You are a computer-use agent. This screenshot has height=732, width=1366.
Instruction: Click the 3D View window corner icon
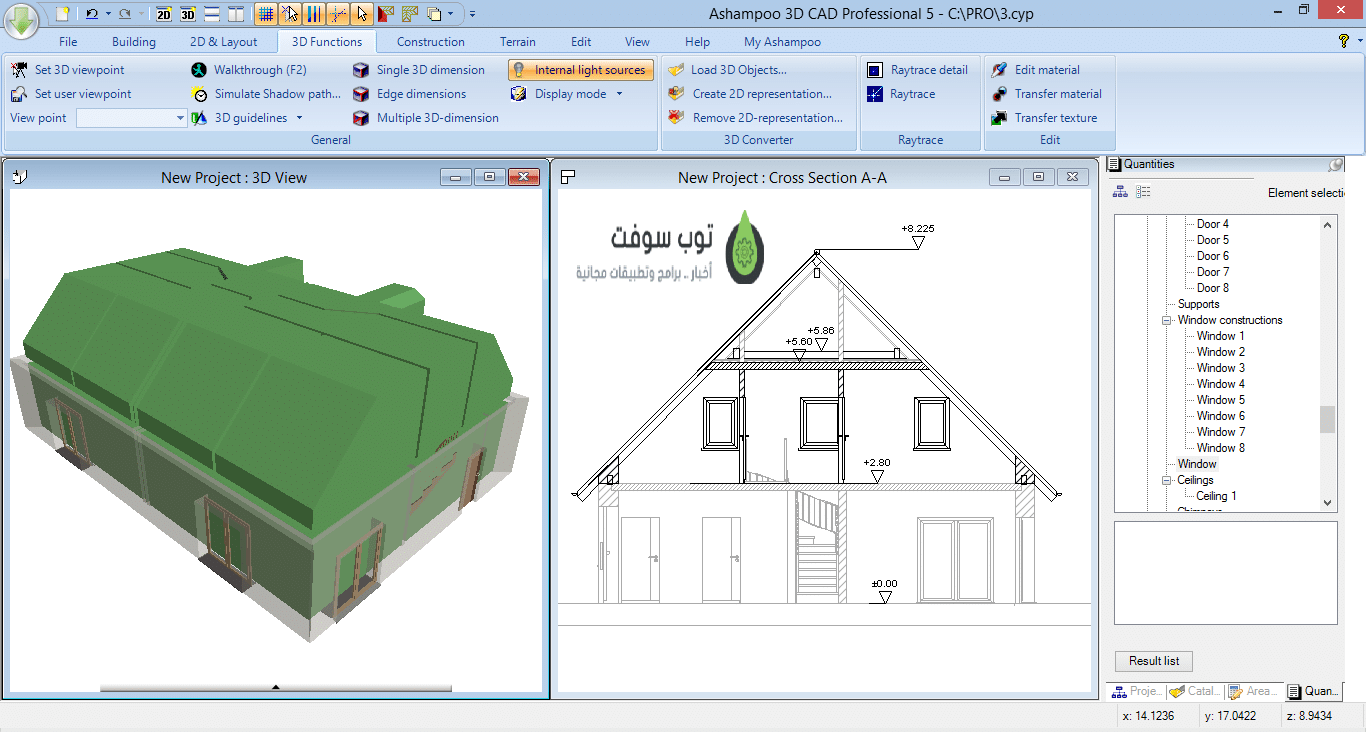pyautogui.click(x=19, y=177)
